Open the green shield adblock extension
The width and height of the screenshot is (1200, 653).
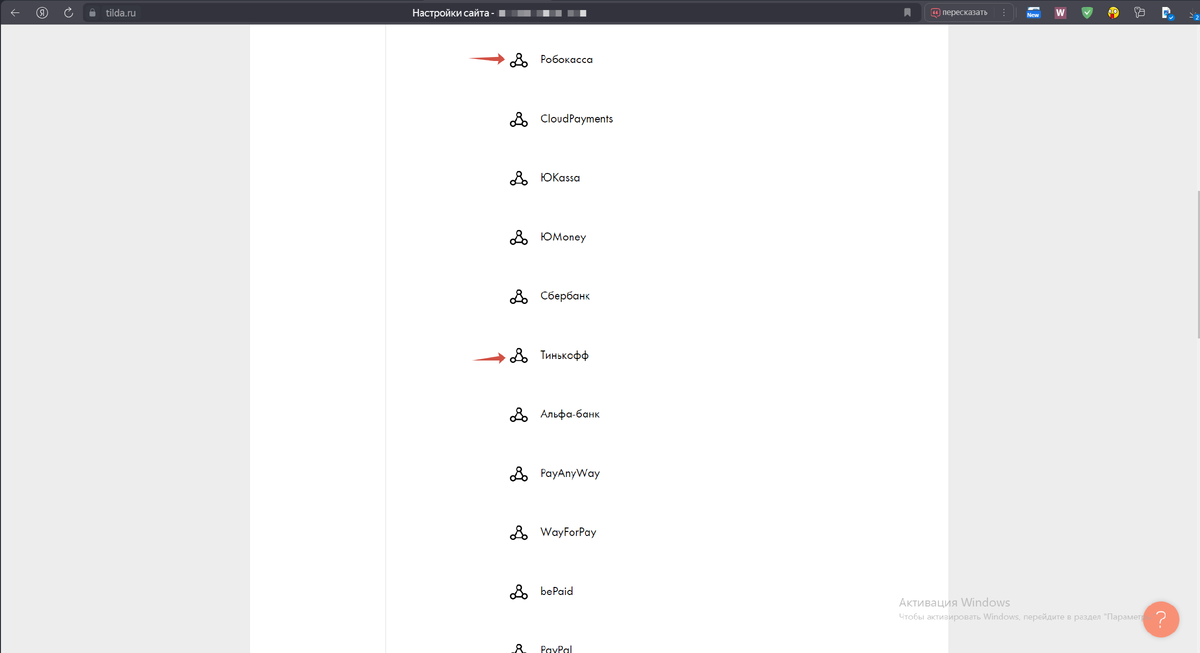1087,13
